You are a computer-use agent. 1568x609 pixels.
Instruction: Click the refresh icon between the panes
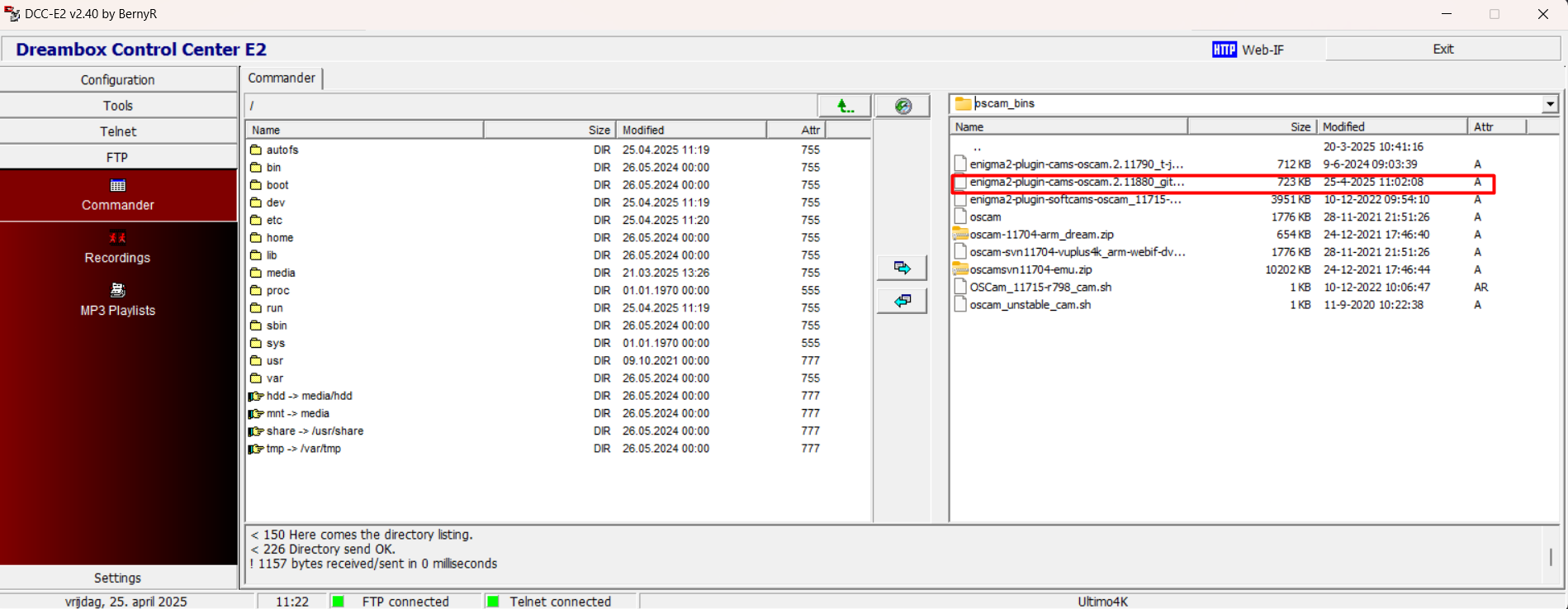902,106
